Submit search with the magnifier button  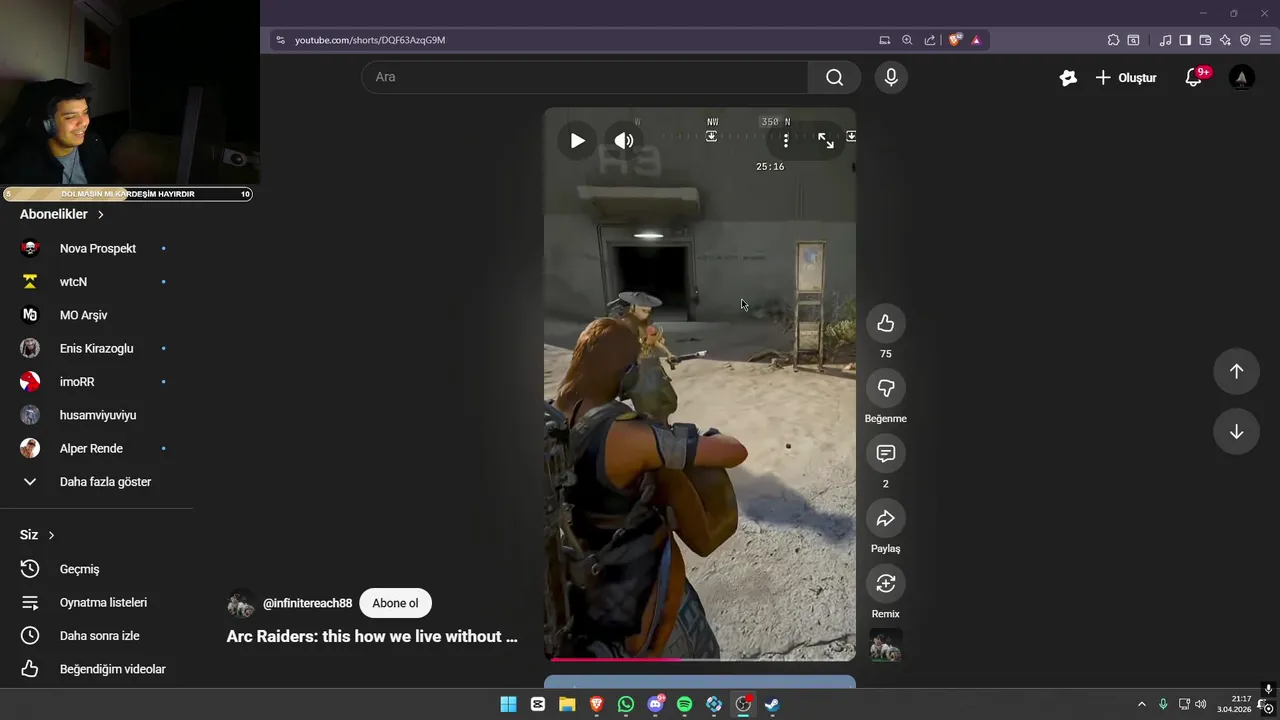(834, 77)
